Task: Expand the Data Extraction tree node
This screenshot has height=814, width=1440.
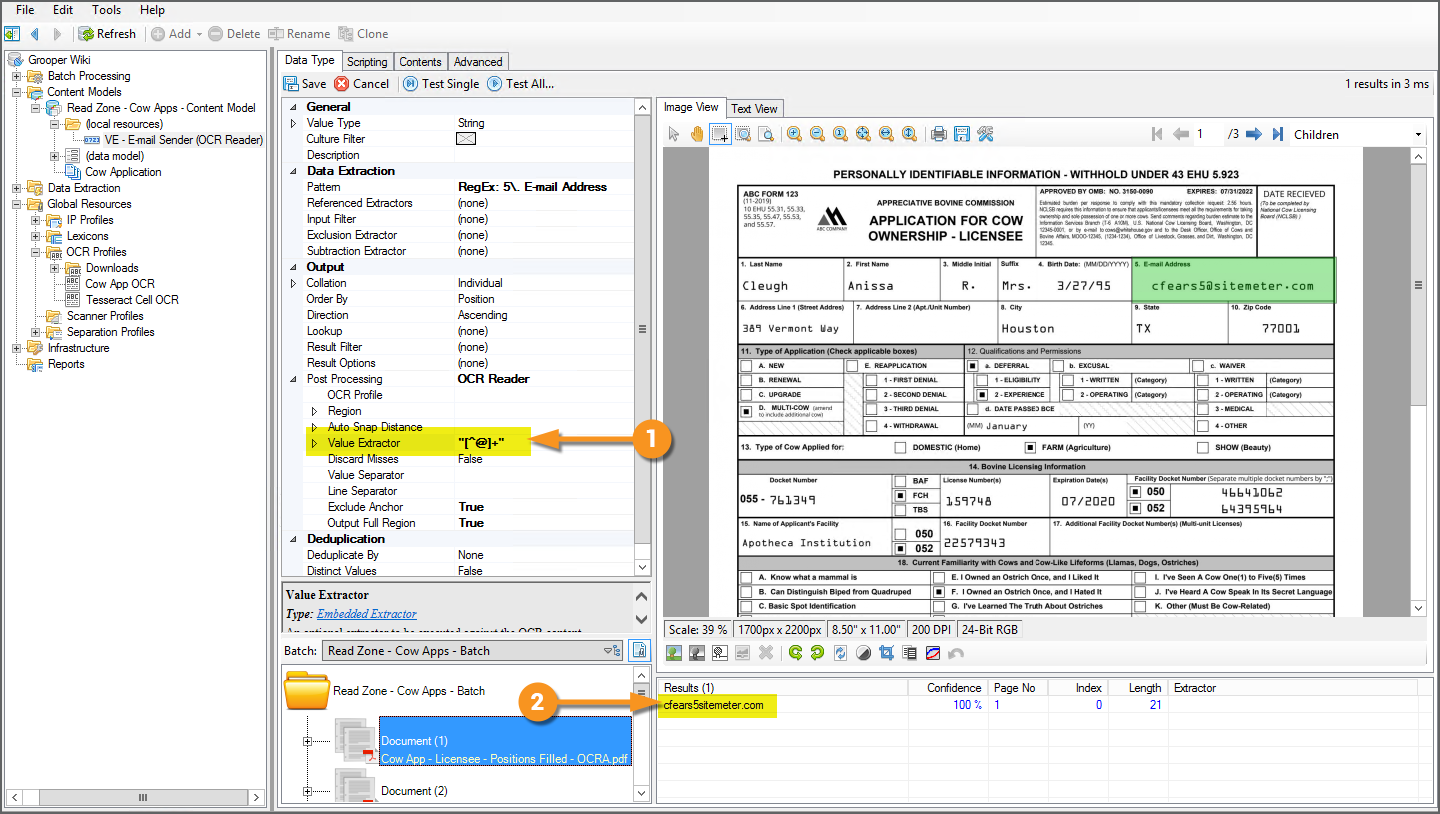Action: click(x=17, y=188)
